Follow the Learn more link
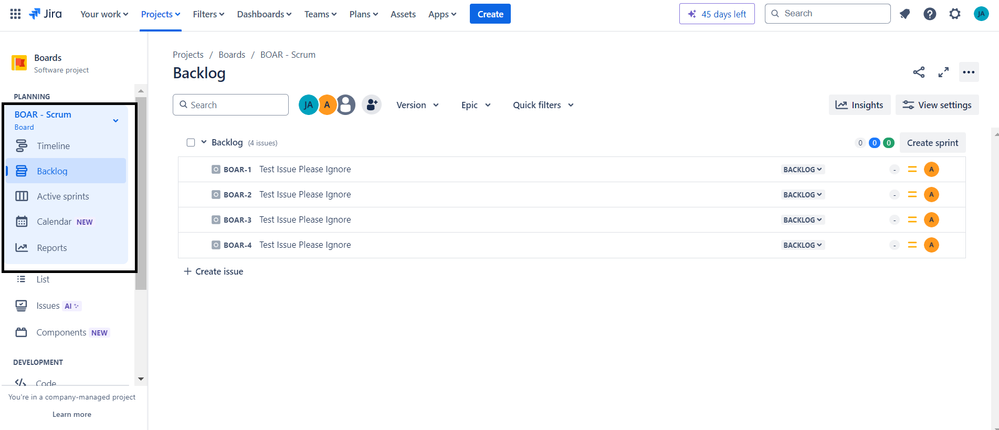This screenshot has width=999, height=430. (x=72, y=414)
